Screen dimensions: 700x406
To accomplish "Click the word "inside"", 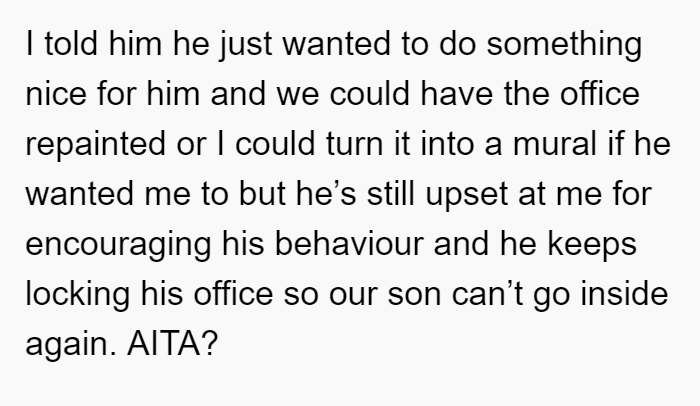I will (x=624, y=294).
